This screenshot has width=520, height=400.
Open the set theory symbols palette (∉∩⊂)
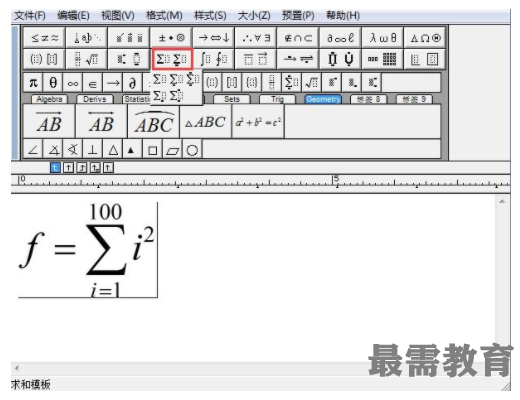(298, 38)
